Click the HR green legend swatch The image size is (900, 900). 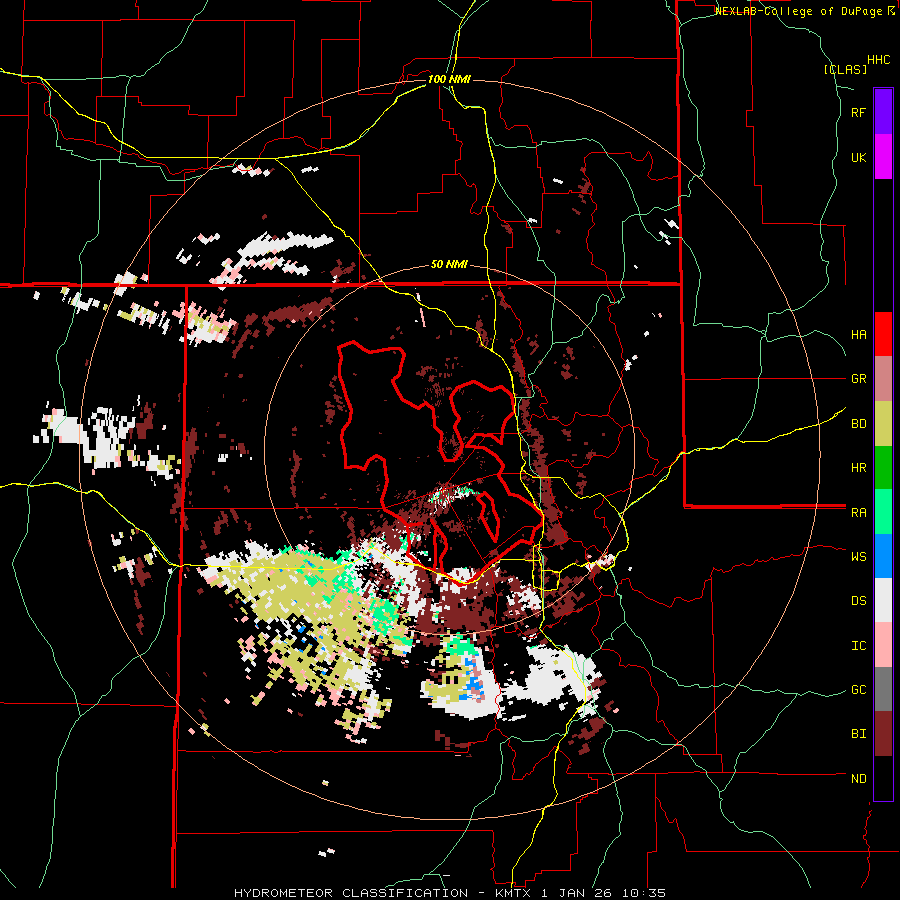click(883, 467)
